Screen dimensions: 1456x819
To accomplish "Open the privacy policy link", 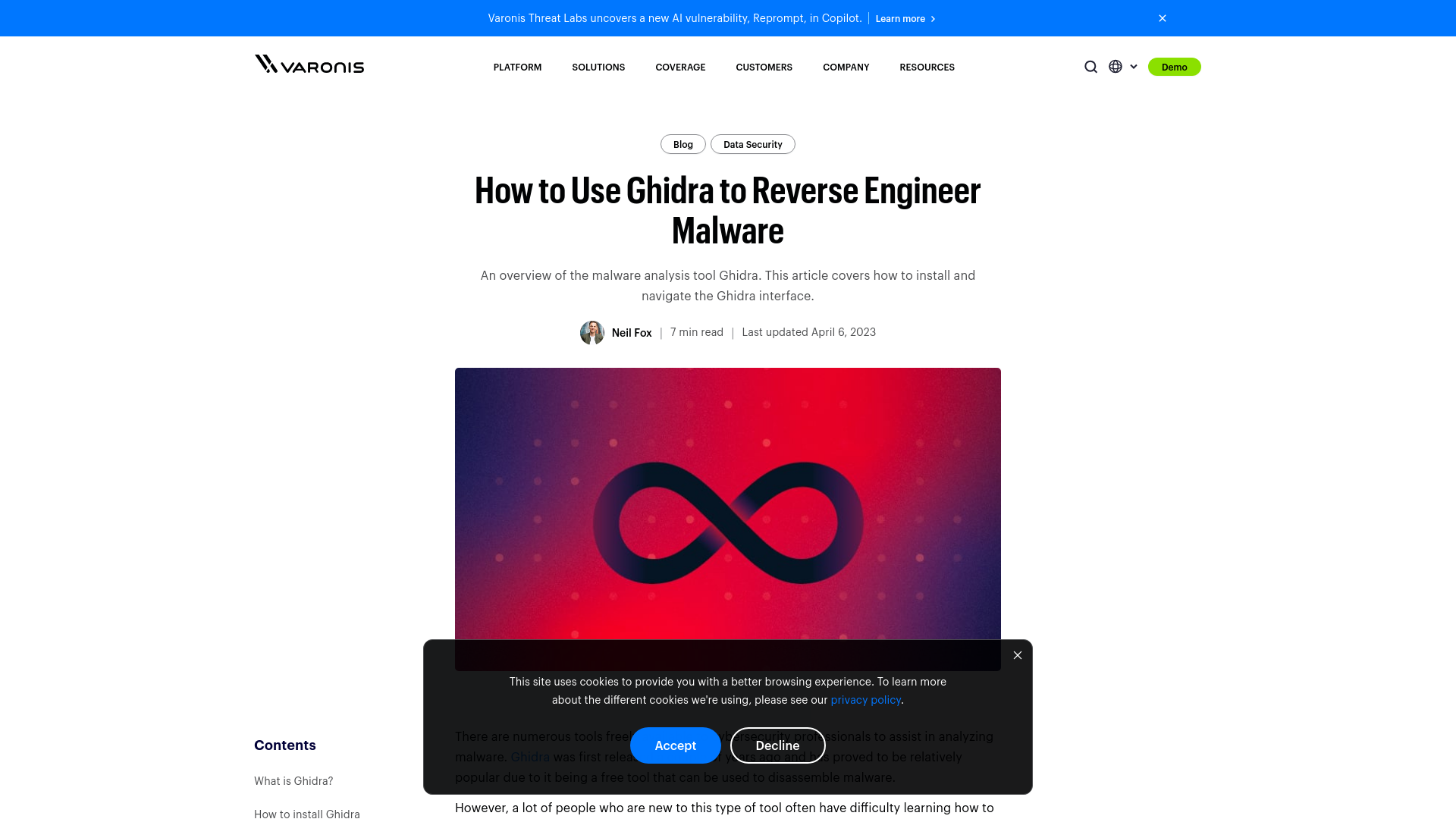I will point(865,699).
